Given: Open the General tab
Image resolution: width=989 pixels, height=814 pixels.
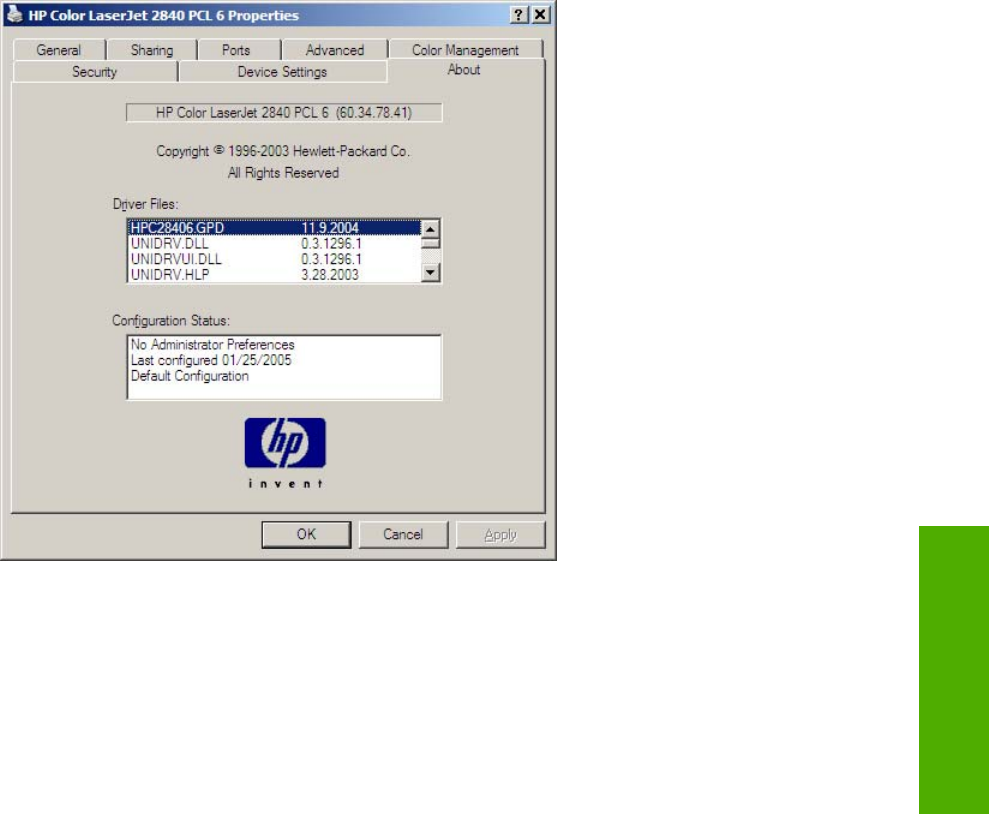Looking at the screenshot, I should tap(59, 50).
